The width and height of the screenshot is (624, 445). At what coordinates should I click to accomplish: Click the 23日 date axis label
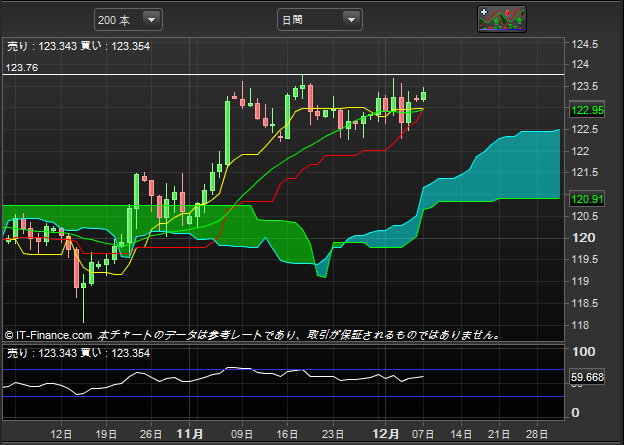333,434
